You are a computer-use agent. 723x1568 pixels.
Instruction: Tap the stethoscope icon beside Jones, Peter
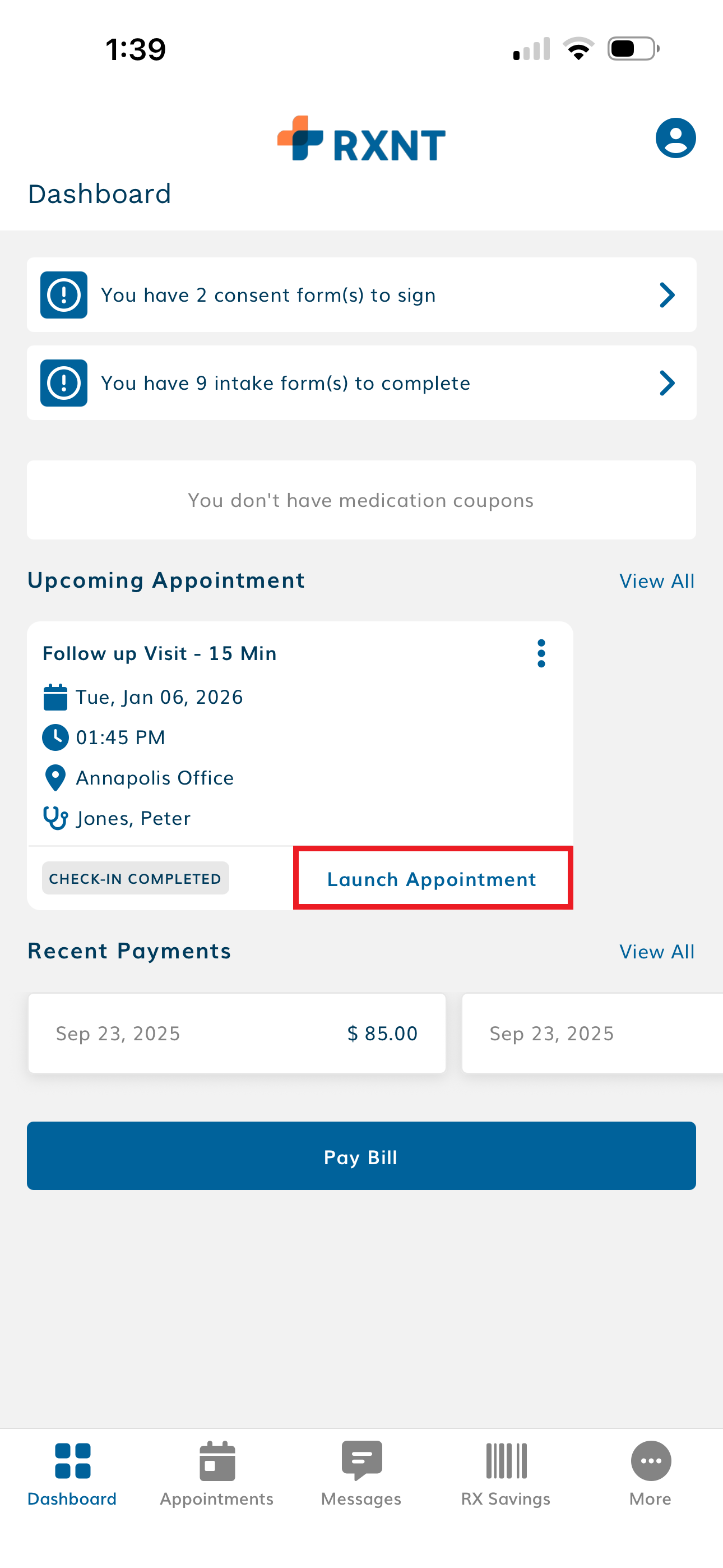[x=55, y=818]
